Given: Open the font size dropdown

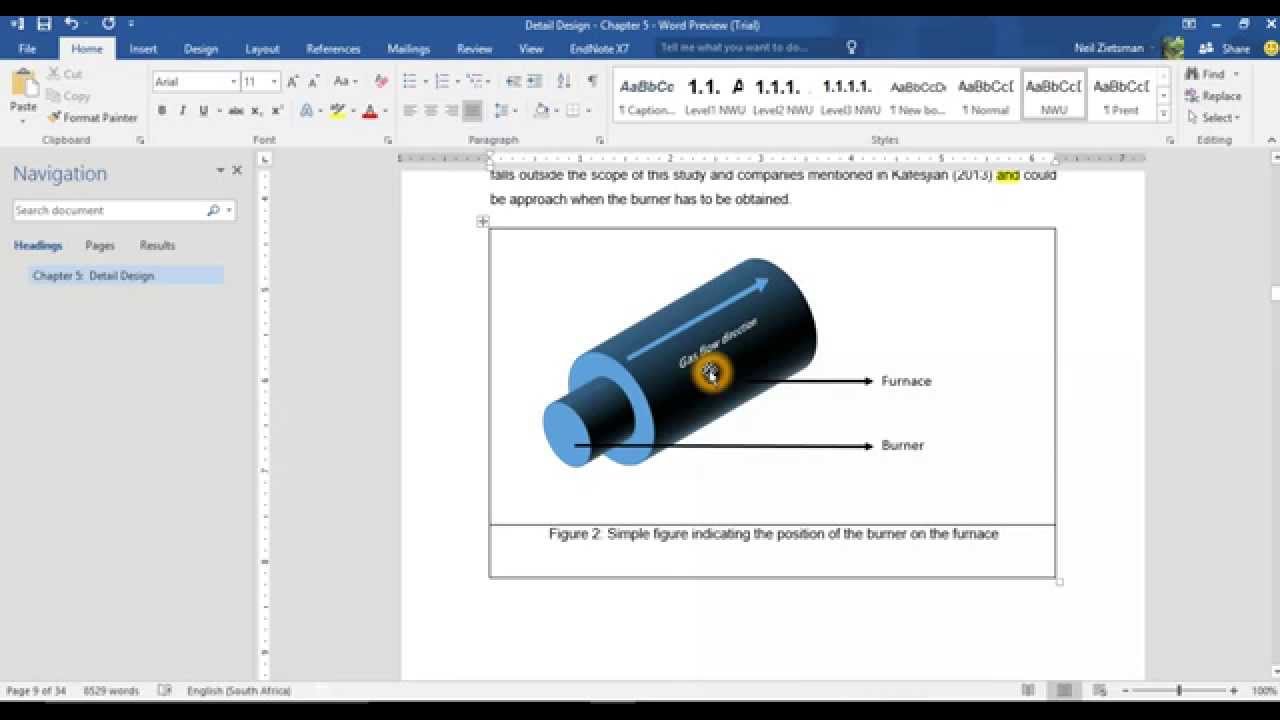Looking at the screenshot, I should tap(276, 82).
